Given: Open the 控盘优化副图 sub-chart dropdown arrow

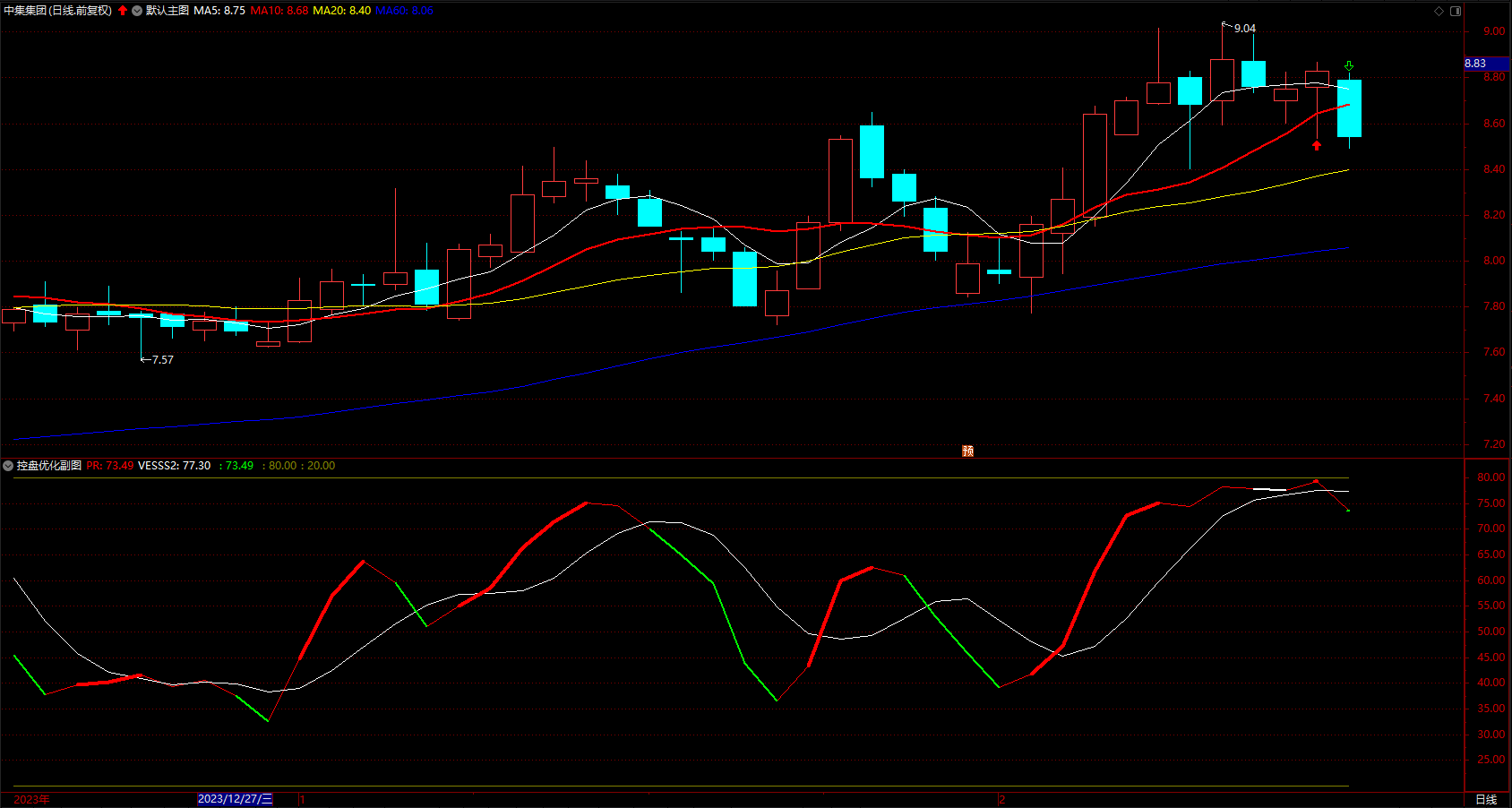Looking at the screenshot, I should (x=8, y=466).
